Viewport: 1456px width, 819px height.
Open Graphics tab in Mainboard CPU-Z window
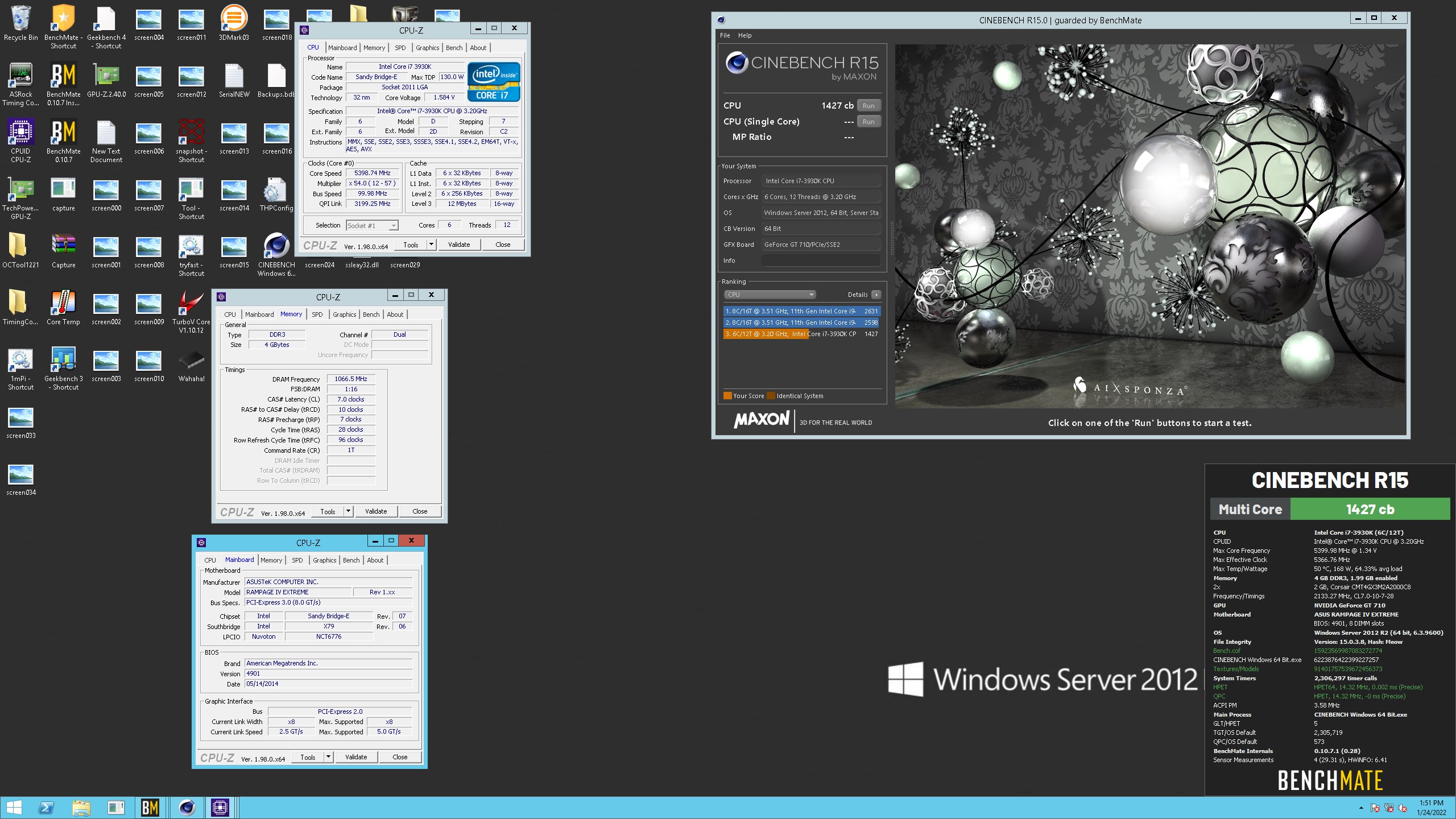324,560
